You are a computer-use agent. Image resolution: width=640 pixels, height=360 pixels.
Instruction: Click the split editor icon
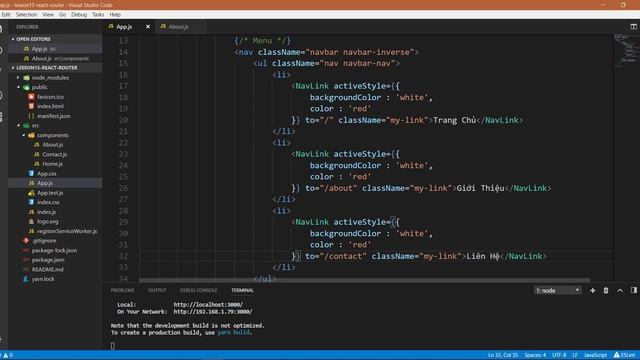pos(633,27)
